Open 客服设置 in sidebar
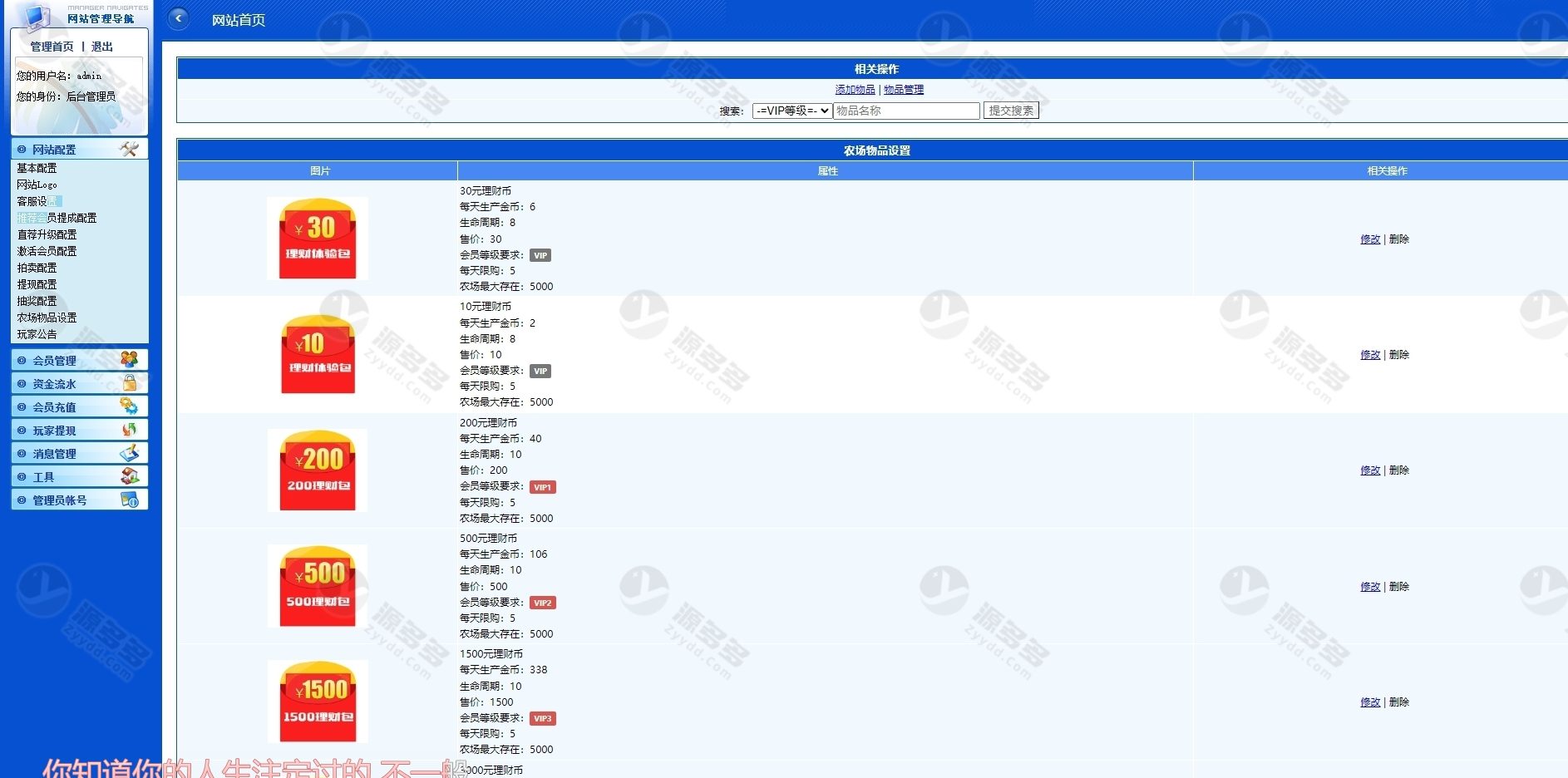The height and width of the screenshot is (778, 1568). pos(37,201)
